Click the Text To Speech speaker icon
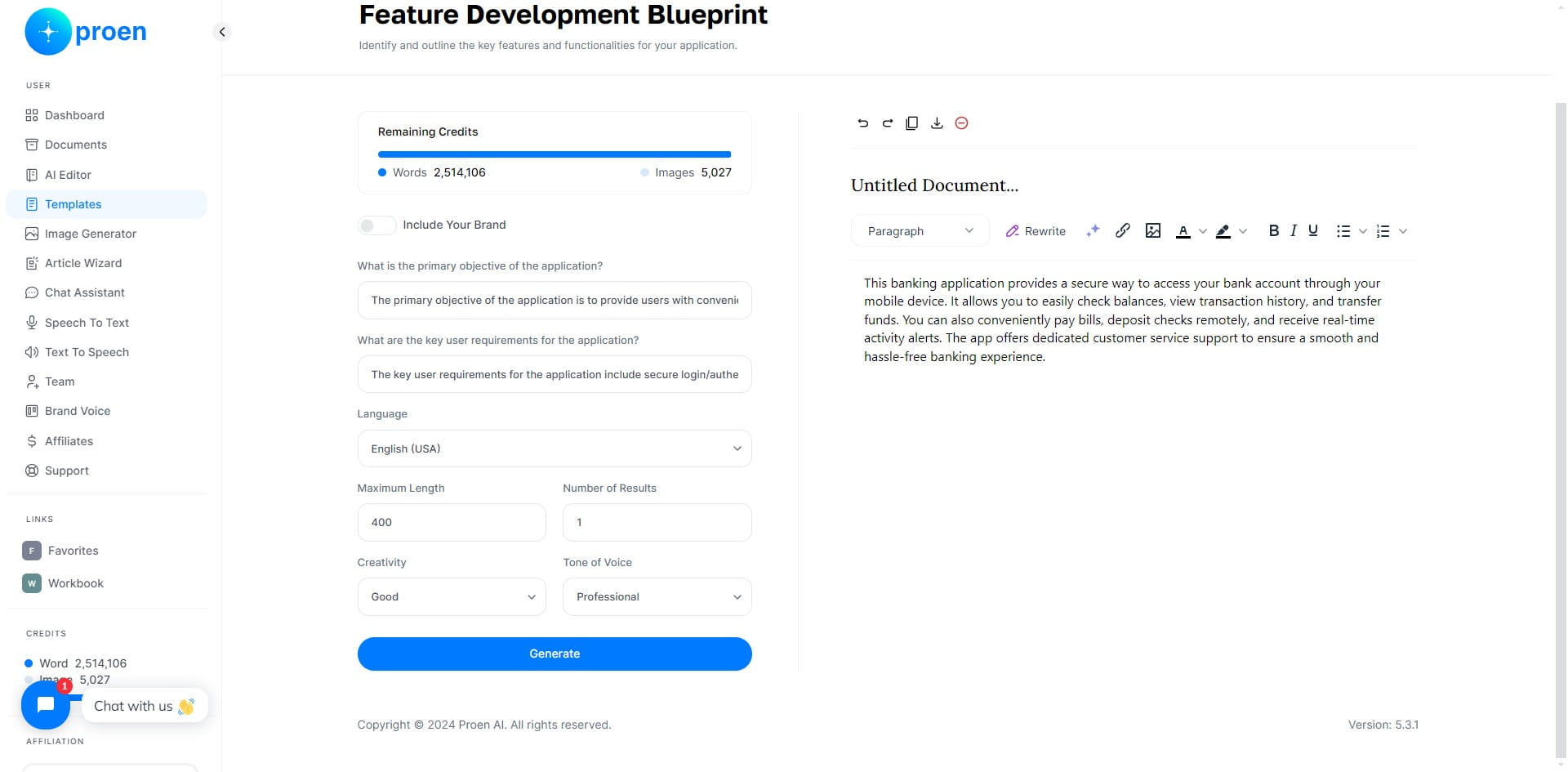 click(32, 352)
